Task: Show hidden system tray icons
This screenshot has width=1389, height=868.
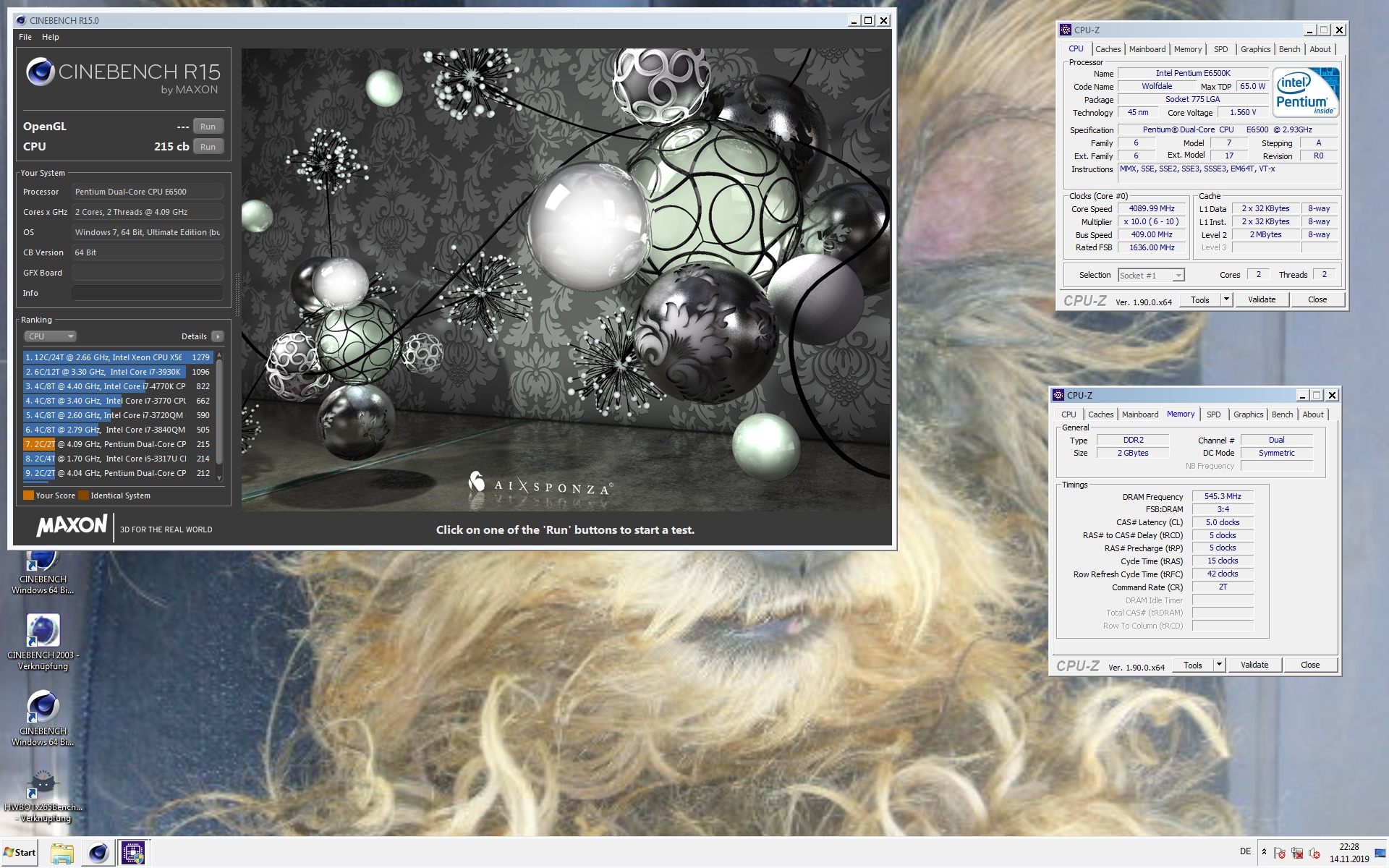Action: click(1265, 852)
